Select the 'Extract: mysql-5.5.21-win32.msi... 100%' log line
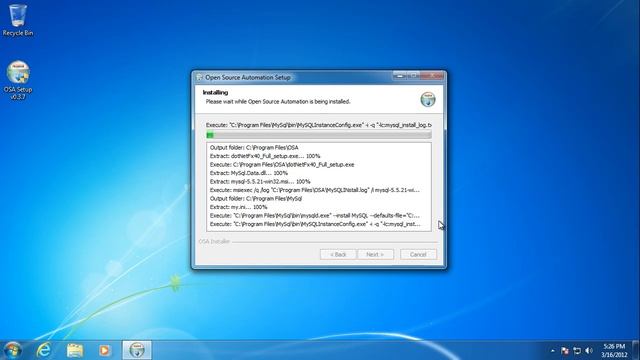Viewport: 640px width, 360px height. (x=260, y=181)
